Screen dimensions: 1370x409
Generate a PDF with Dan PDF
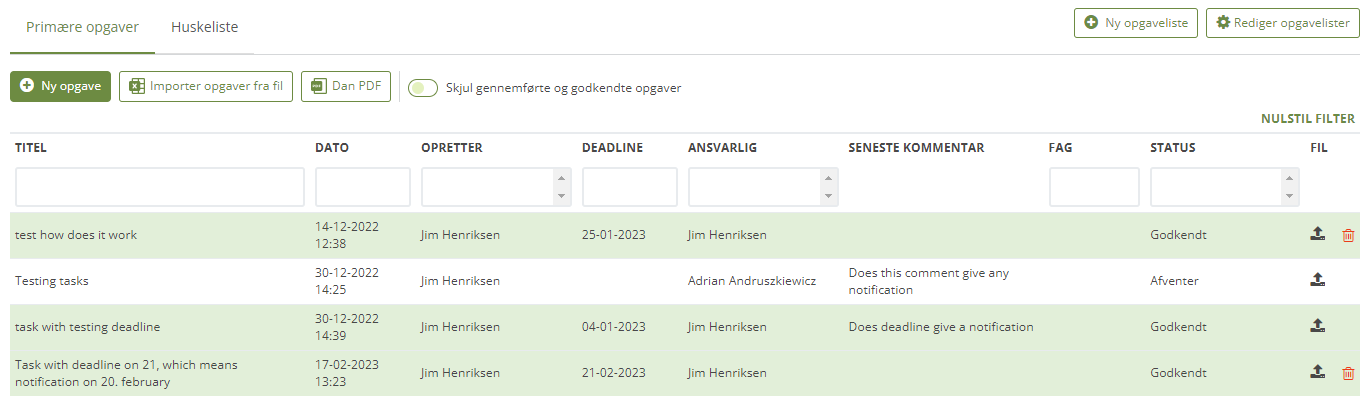346,87
